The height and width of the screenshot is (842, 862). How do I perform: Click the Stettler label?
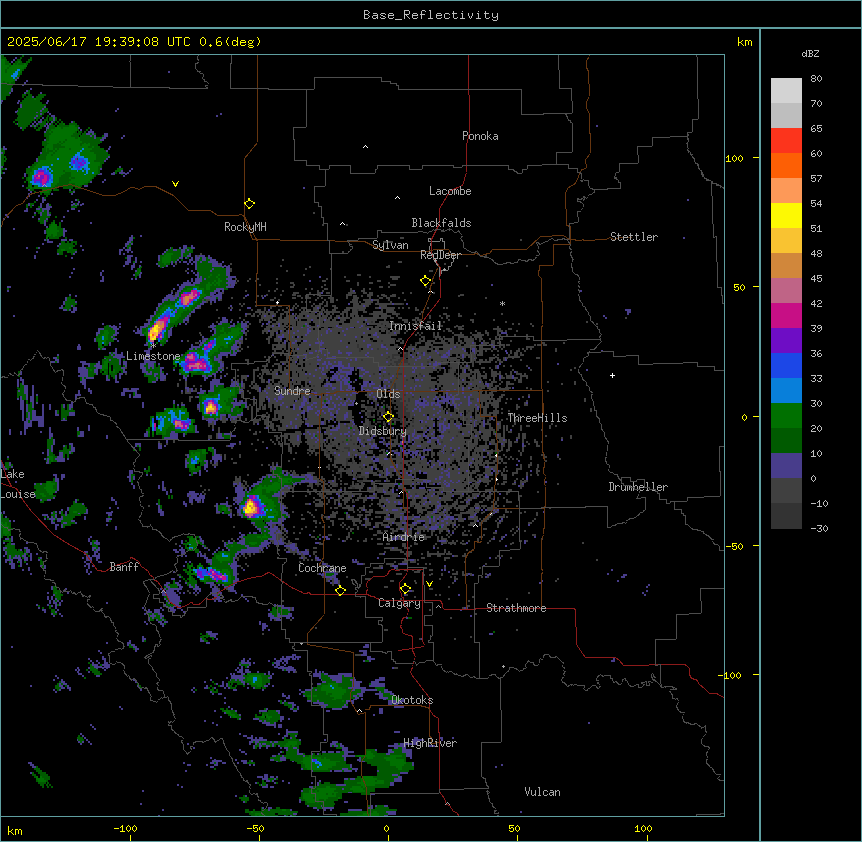[x=634, y=237]
